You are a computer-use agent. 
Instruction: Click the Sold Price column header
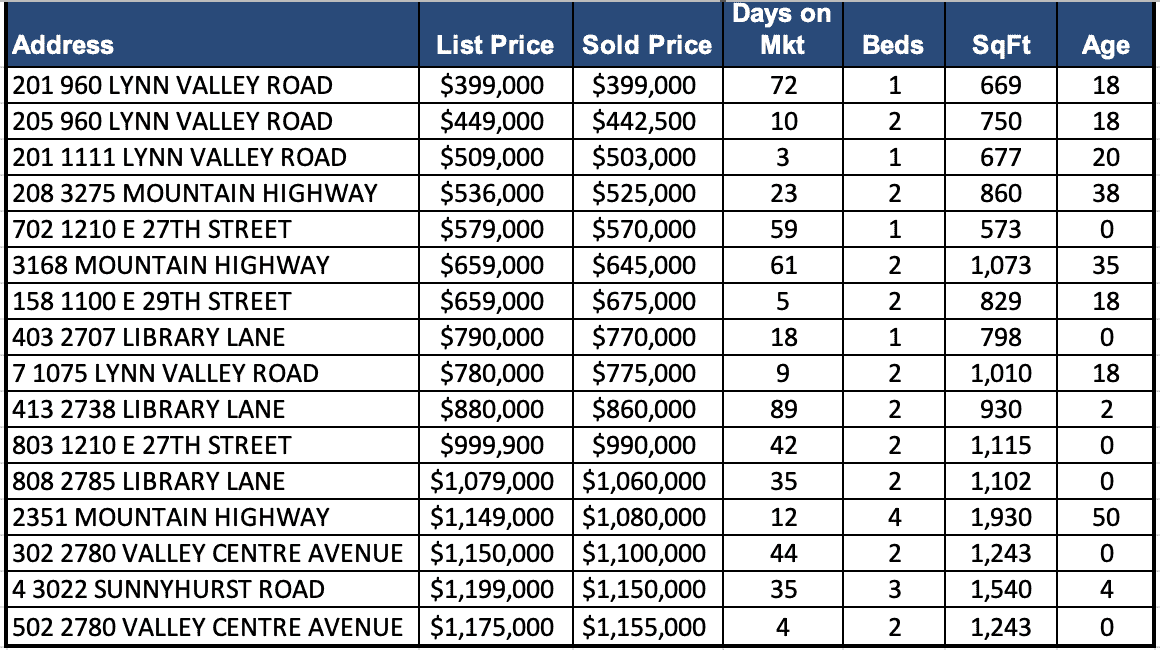[647, 45]
